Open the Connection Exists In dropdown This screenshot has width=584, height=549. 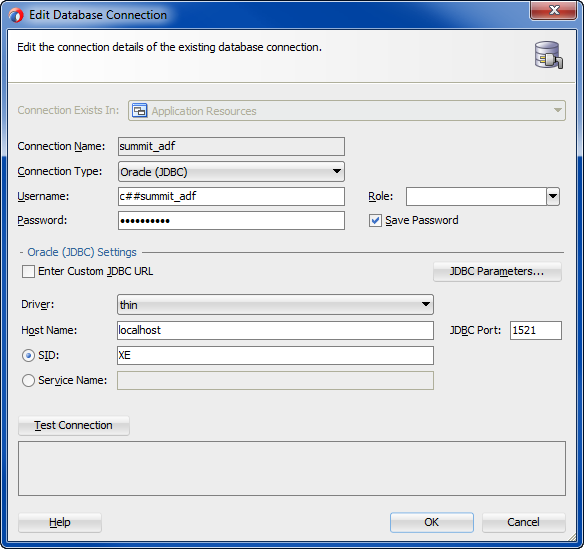pos(347,111)
